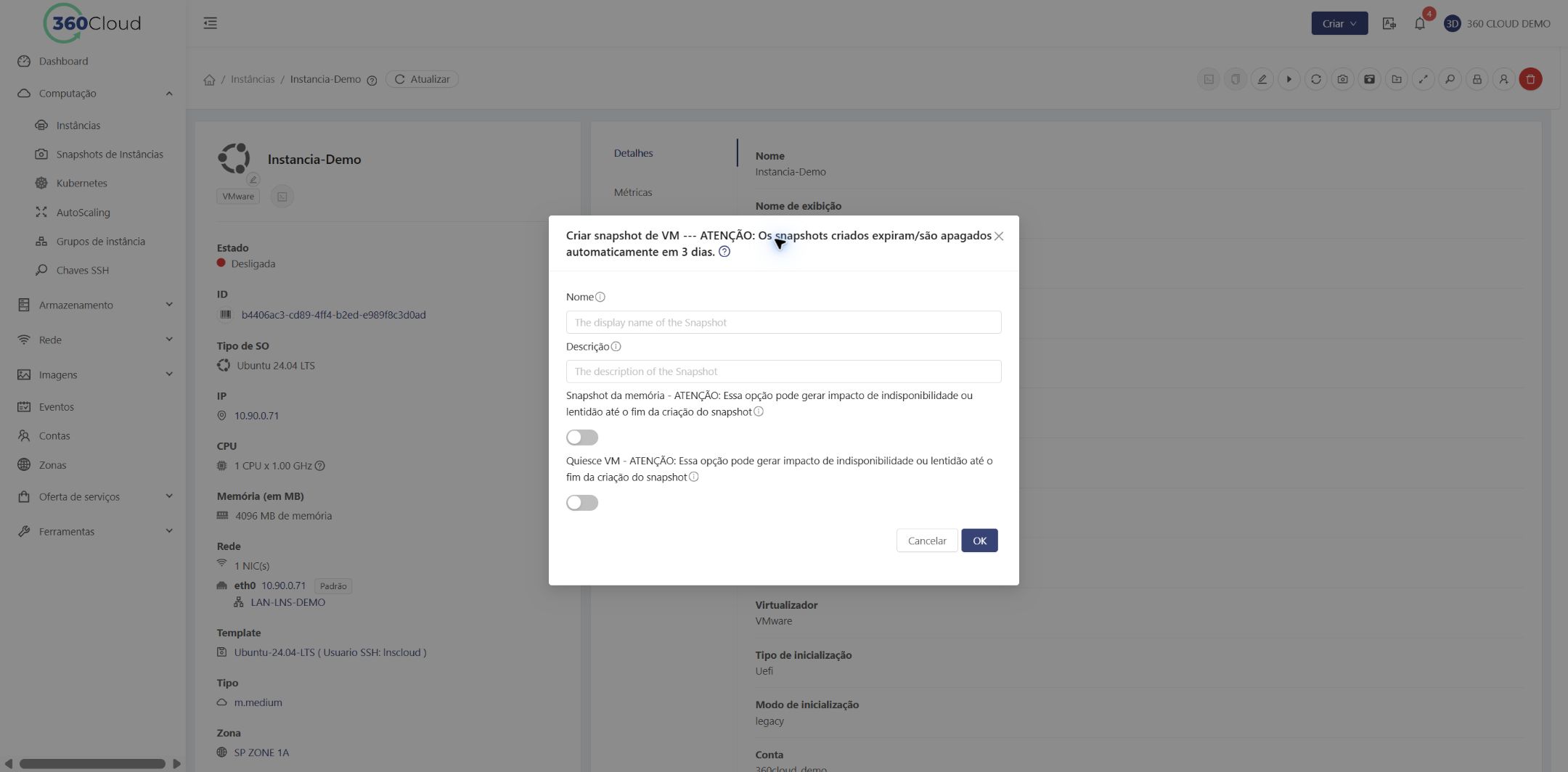
Task: Open the 360 CLOUD DEMO user menu
Action: point(1497,23)
